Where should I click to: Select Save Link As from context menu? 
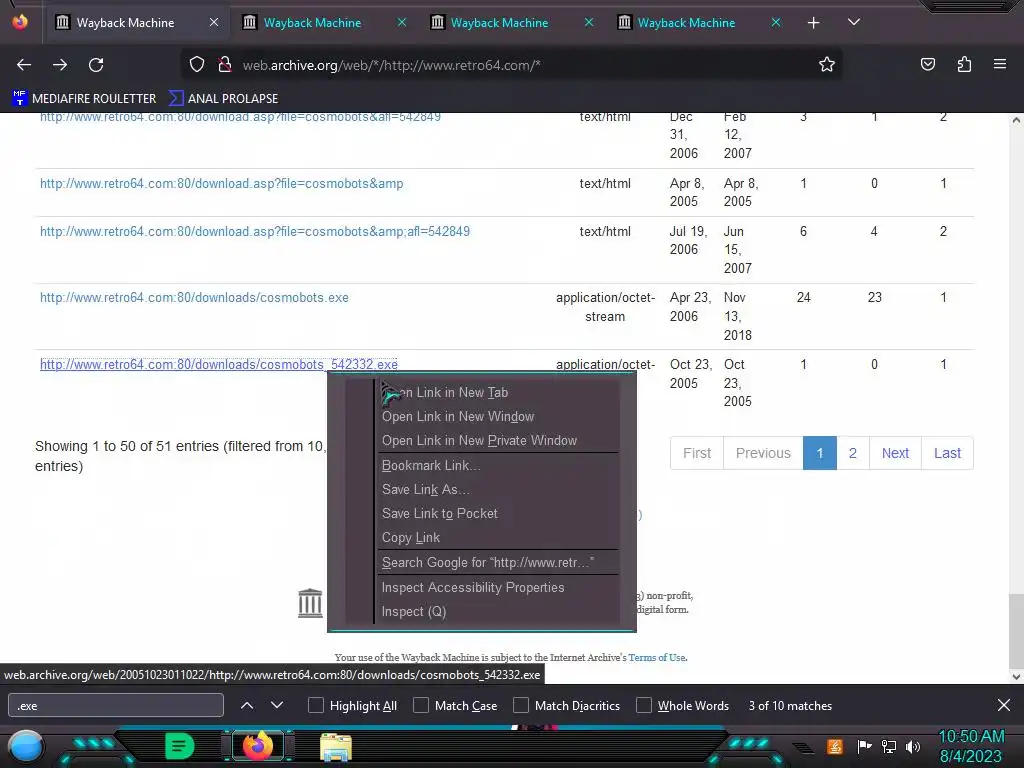[497, 490]
